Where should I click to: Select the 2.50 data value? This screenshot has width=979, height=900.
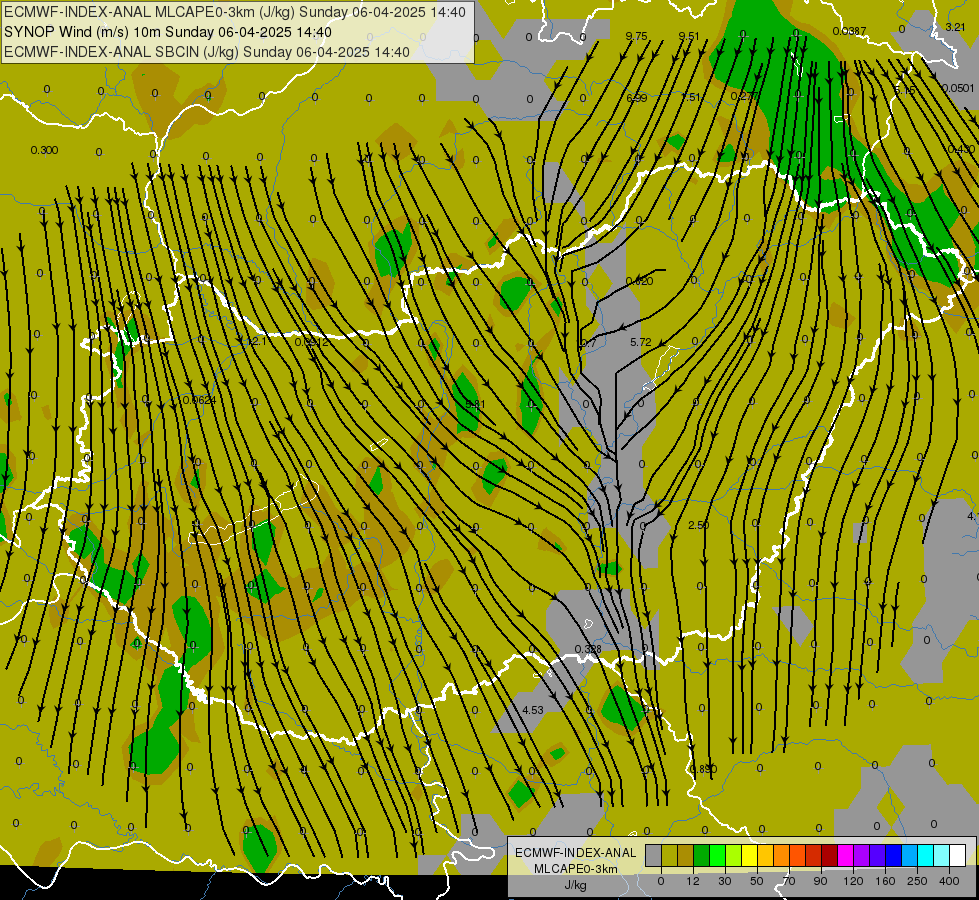[699, 525]
